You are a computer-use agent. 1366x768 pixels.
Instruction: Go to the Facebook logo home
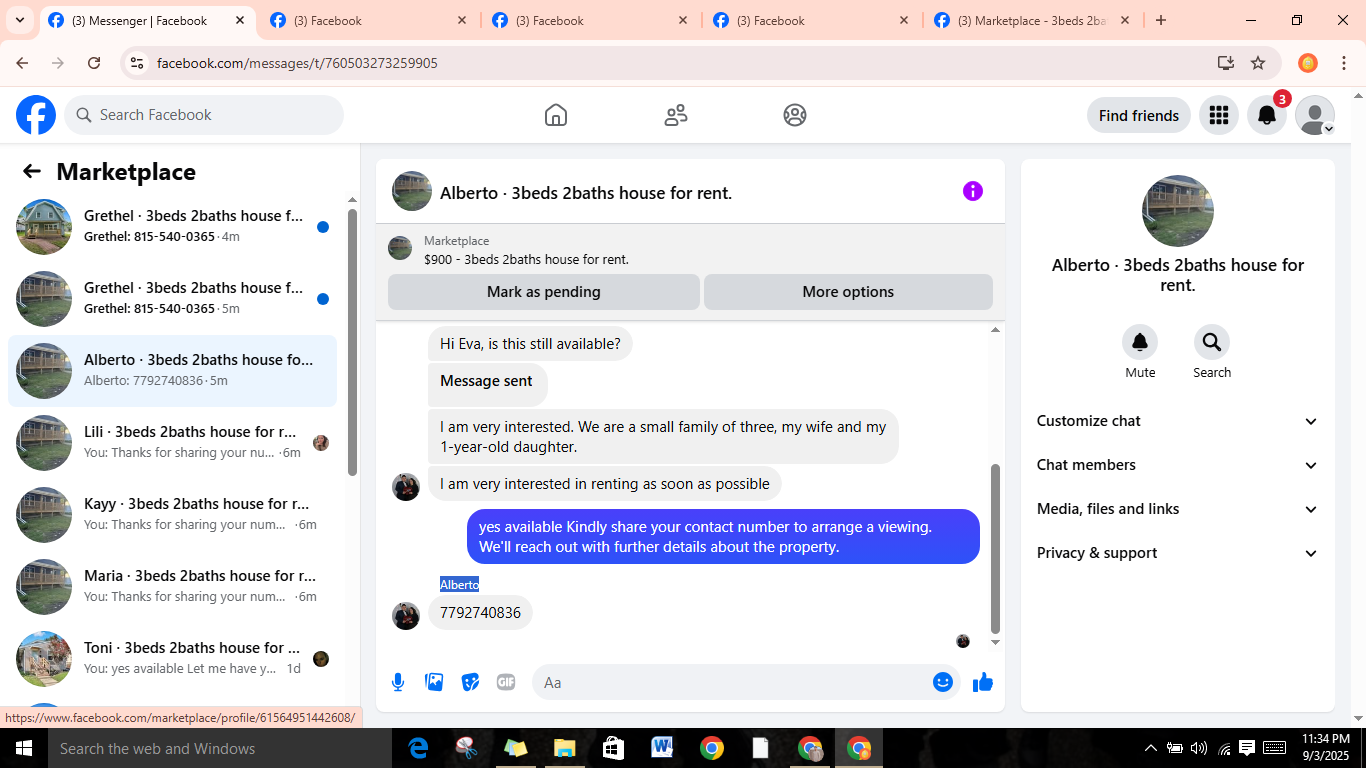(x=36, y=115)
